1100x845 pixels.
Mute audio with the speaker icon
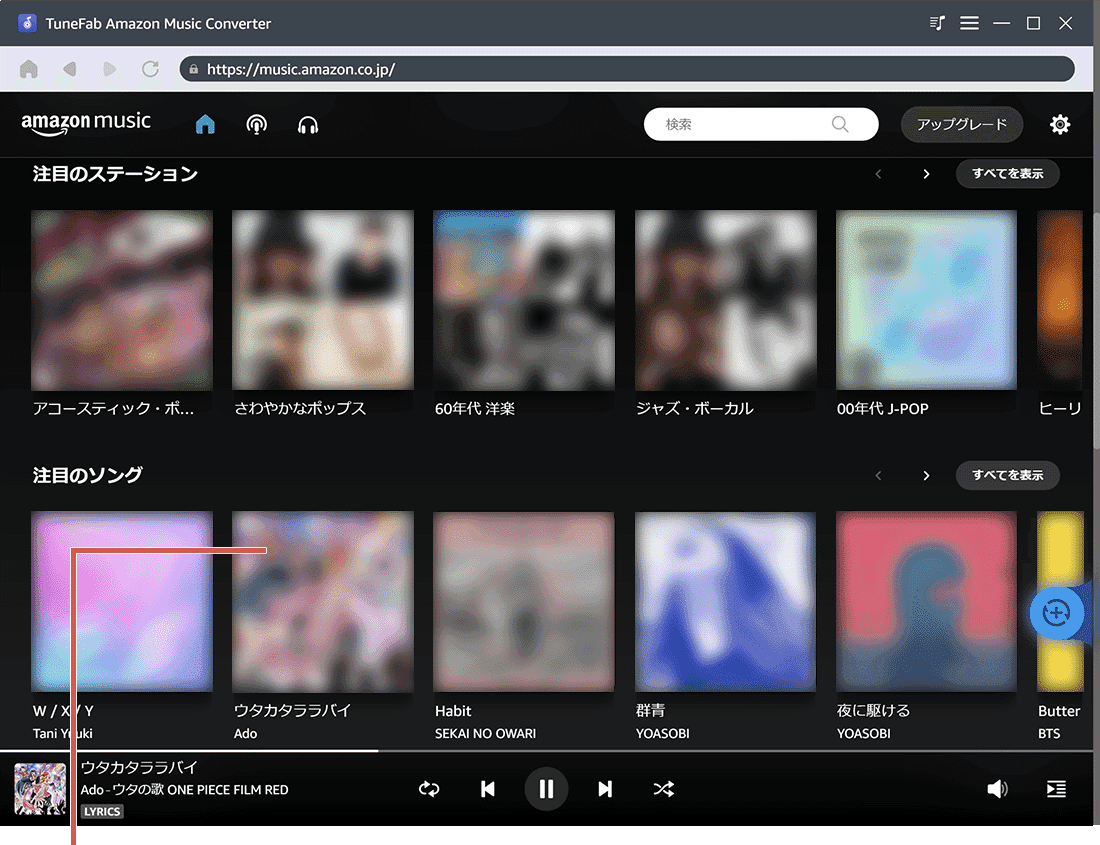pyautogui.click(x=997, y=789)
